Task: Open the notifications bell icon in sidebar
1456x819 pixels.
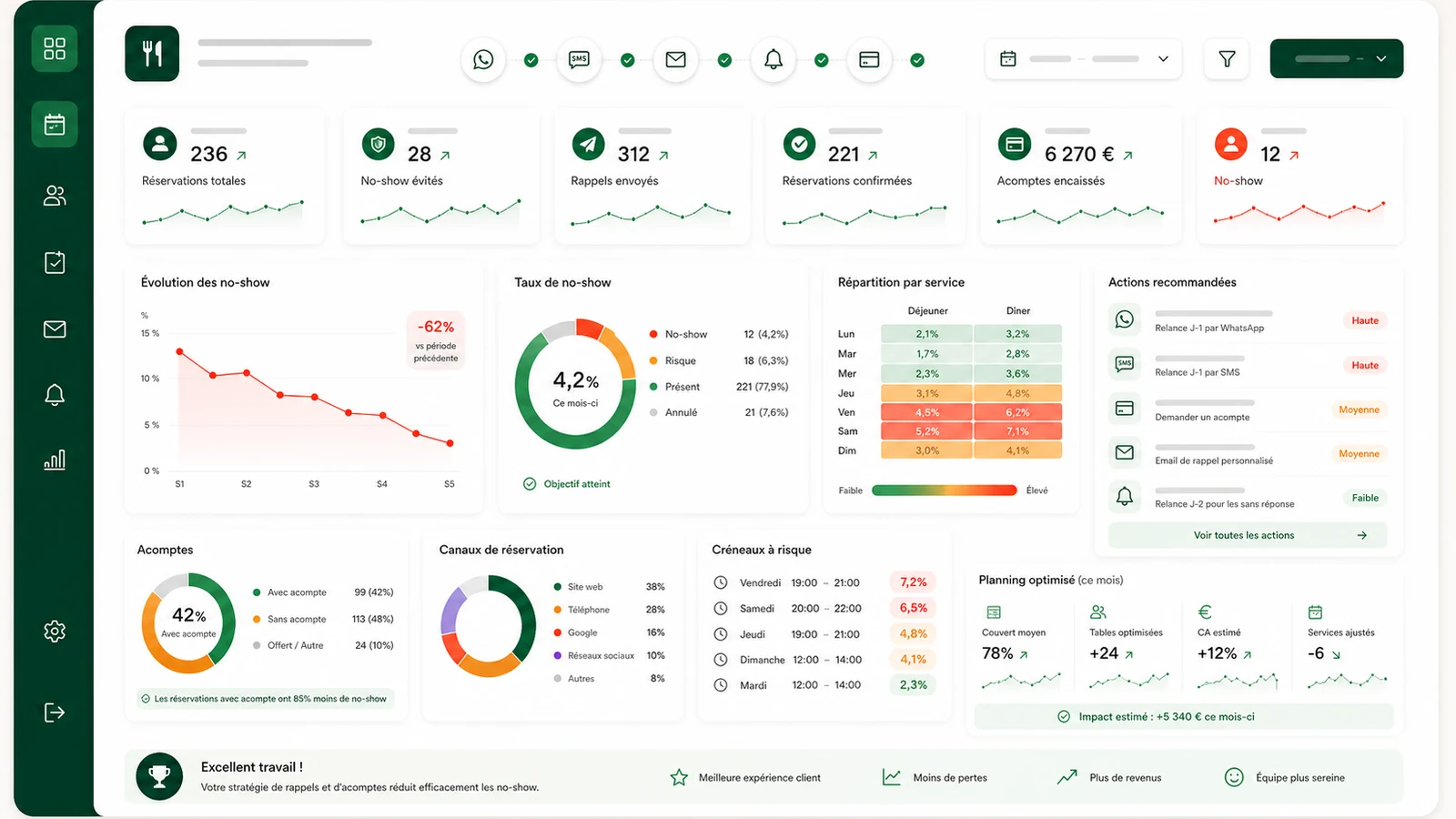Action: pyautogui.click(x=55, y=394)
